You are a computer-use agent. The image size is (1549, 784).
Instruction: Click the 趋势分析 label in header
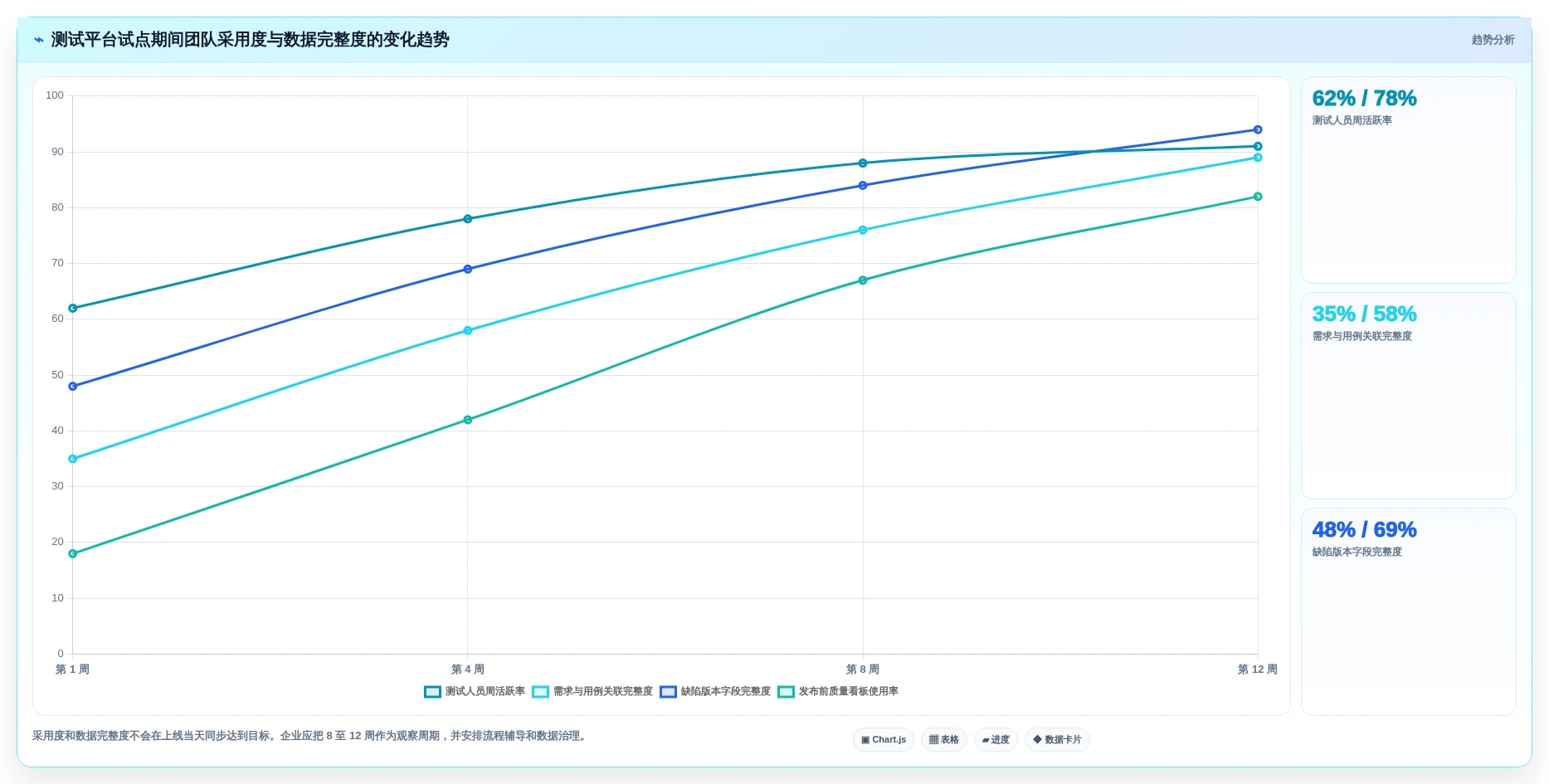(1493, 40)
